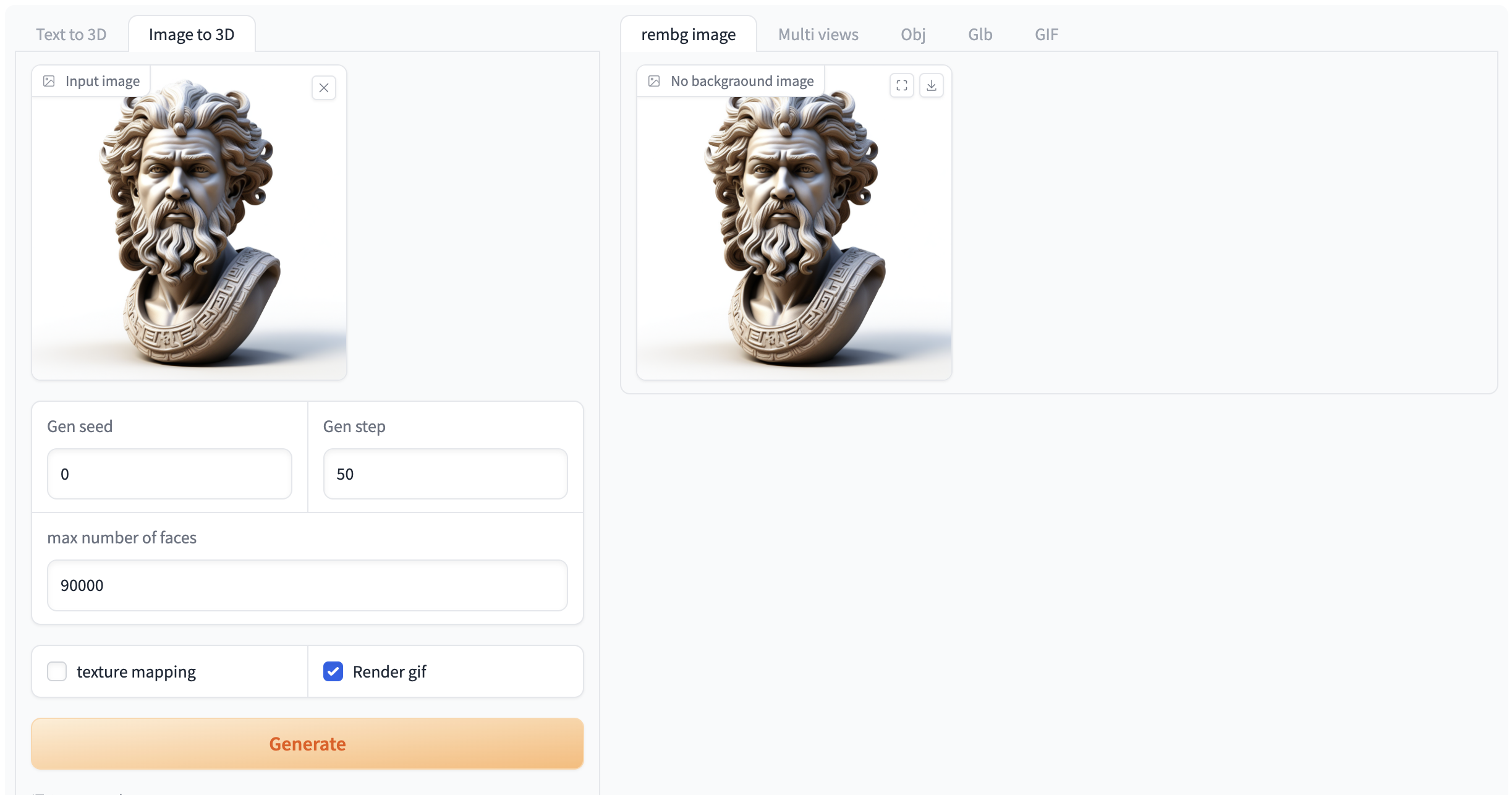The height and width of the screenshot is (795, 1512).
Task: View the GIF output tab
Action: [x=1047, y=35]
